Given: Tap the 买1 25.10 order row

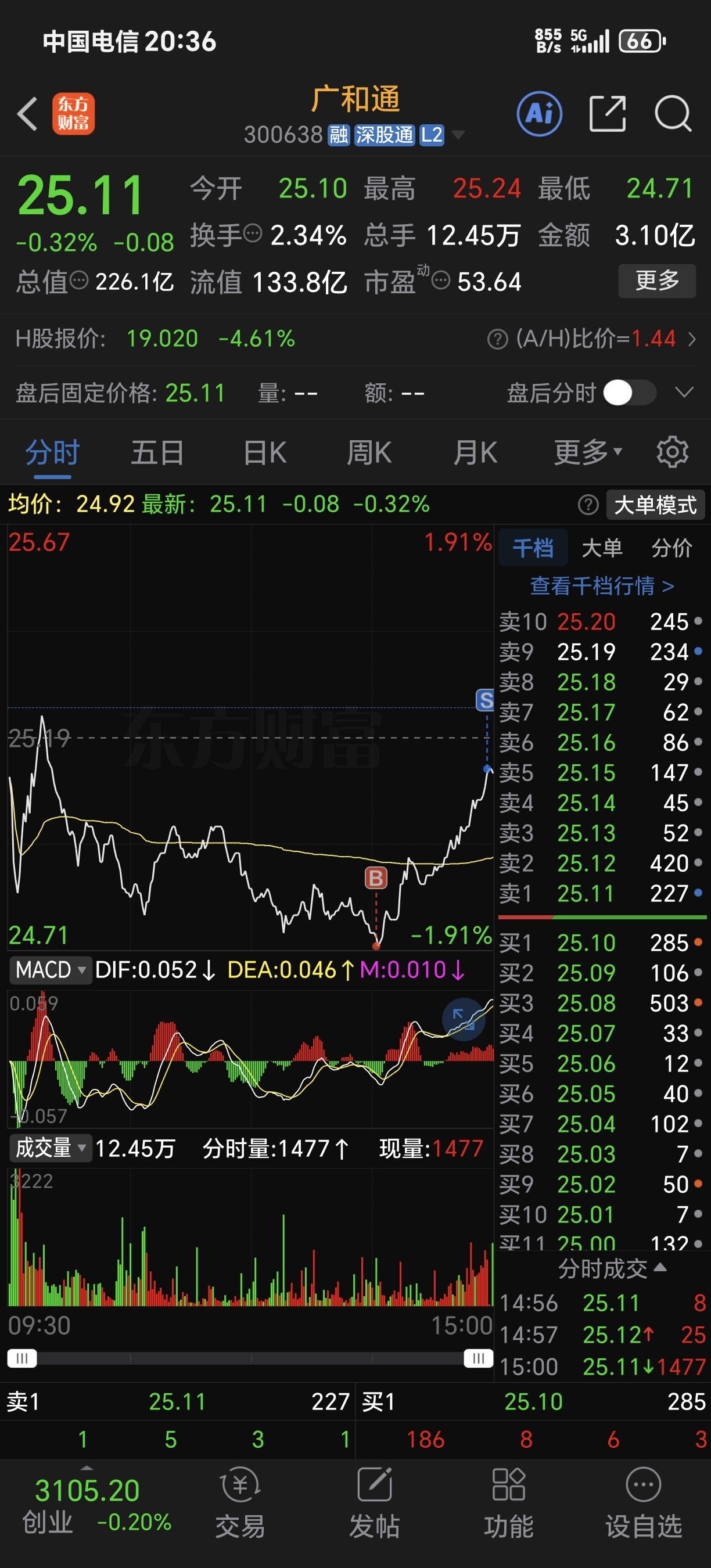Looking at the screenshot, I should click(x=601, y=943).
